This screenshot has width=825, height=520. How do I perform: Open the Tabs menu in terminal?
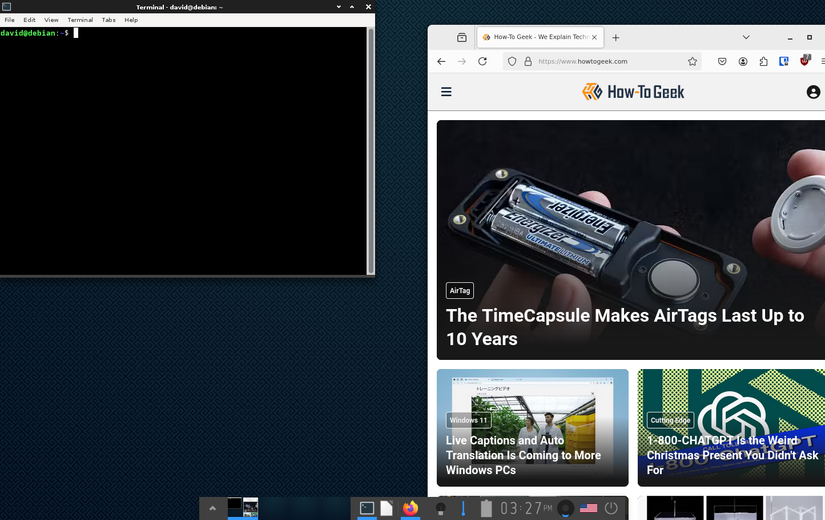108,20
